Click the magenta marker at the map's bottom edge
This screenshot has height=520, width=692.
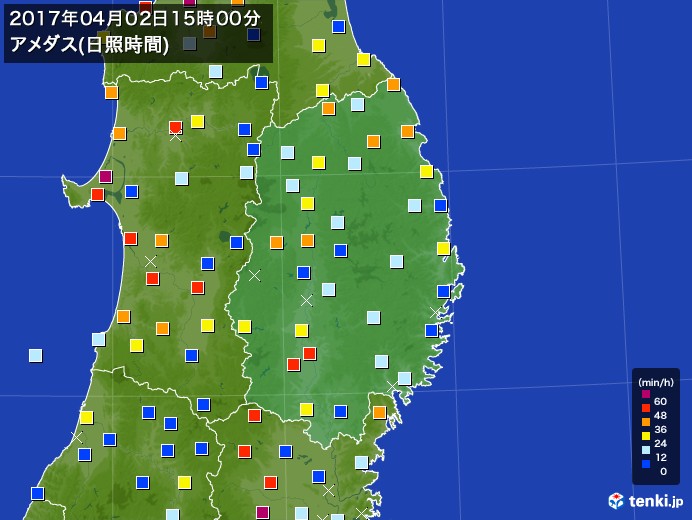[x=262, y=512]
